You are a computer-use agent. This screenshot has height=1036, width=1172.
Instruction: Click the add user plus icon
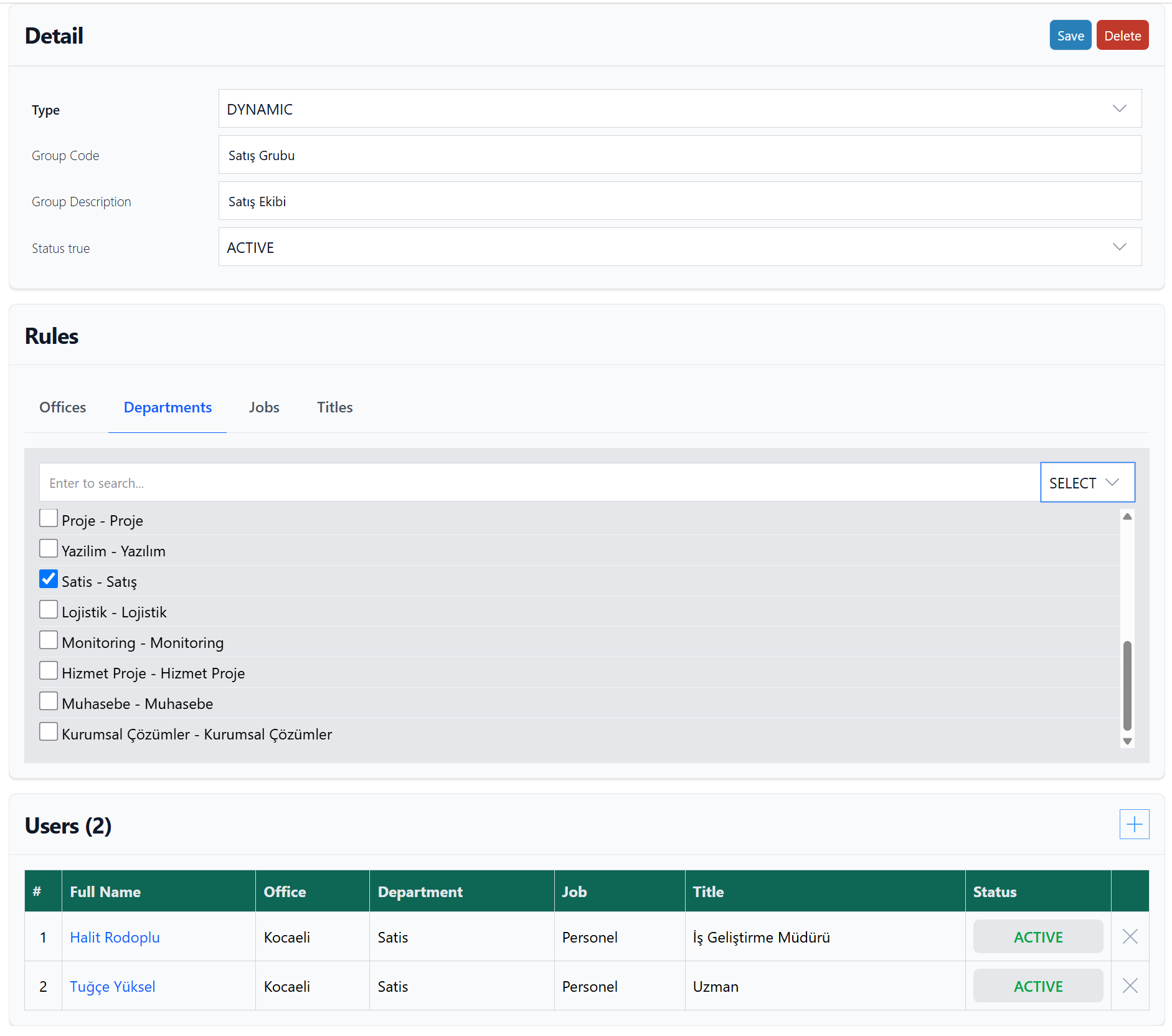pyautogui.click(x=1133, y=824)
